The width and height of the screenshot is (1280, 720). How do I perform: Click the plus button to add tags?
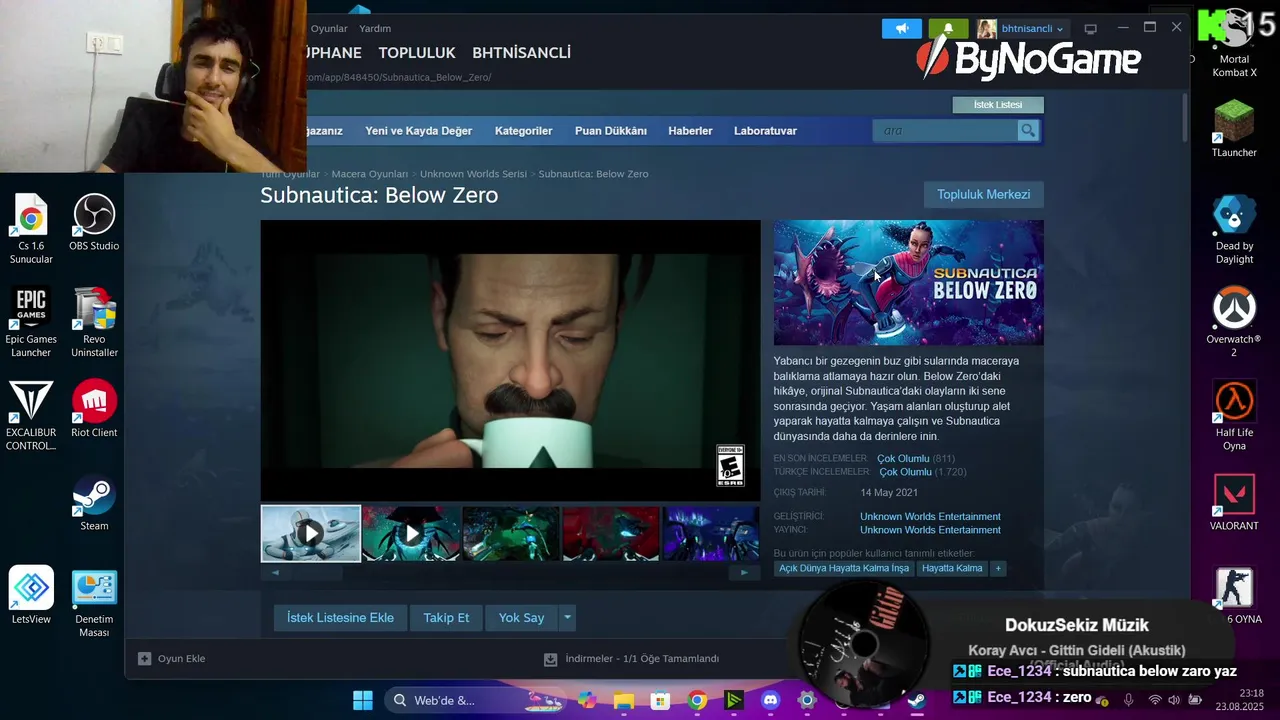[998, 568]
